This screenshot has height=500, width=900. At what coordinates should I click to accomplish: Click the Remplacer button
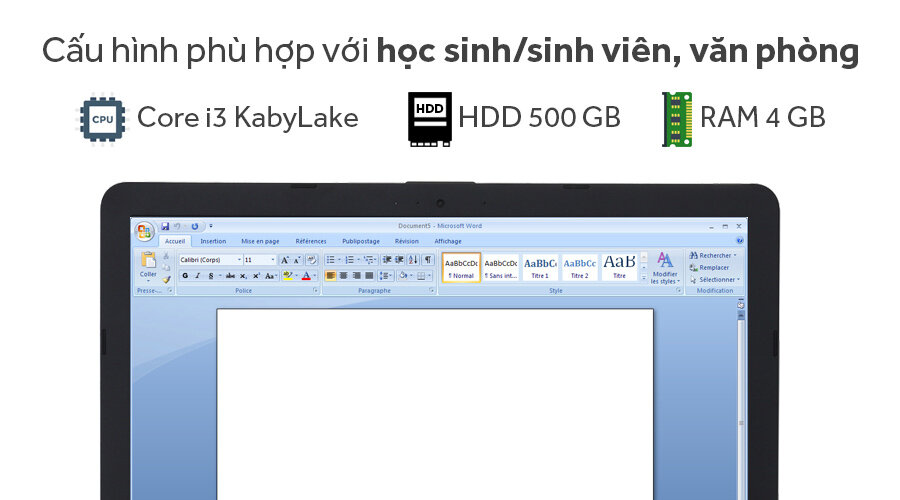point(713,267)
